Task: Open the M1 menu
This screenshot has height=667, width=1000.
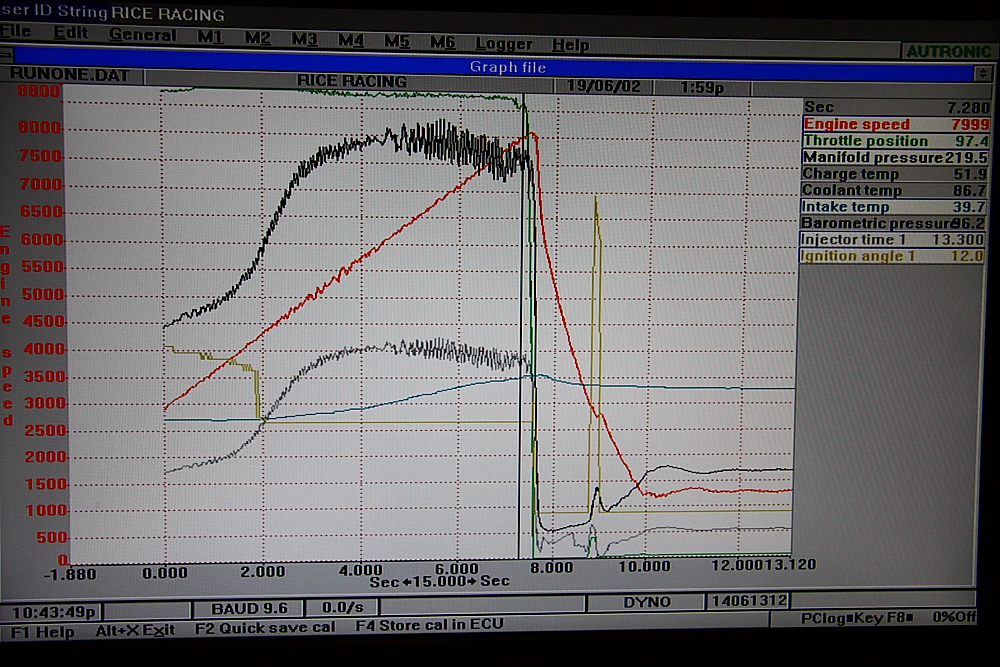Action: [210, 37]
